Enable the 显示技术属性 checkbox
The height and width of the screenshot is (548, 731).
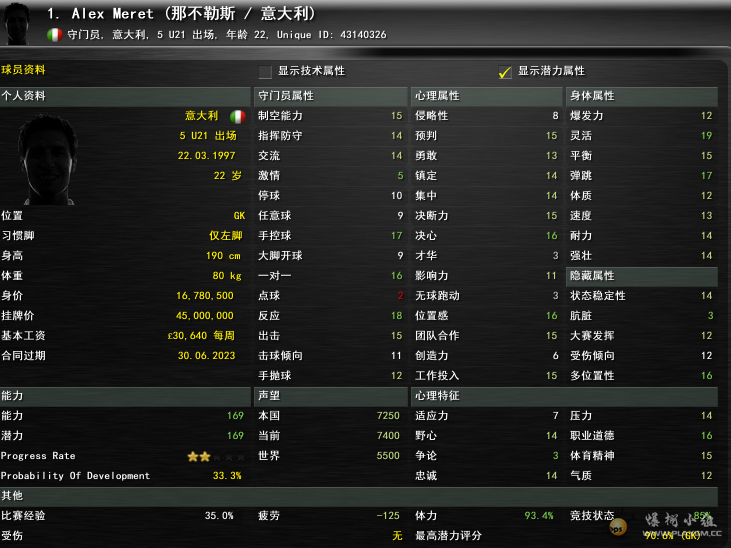click(265, 72)
